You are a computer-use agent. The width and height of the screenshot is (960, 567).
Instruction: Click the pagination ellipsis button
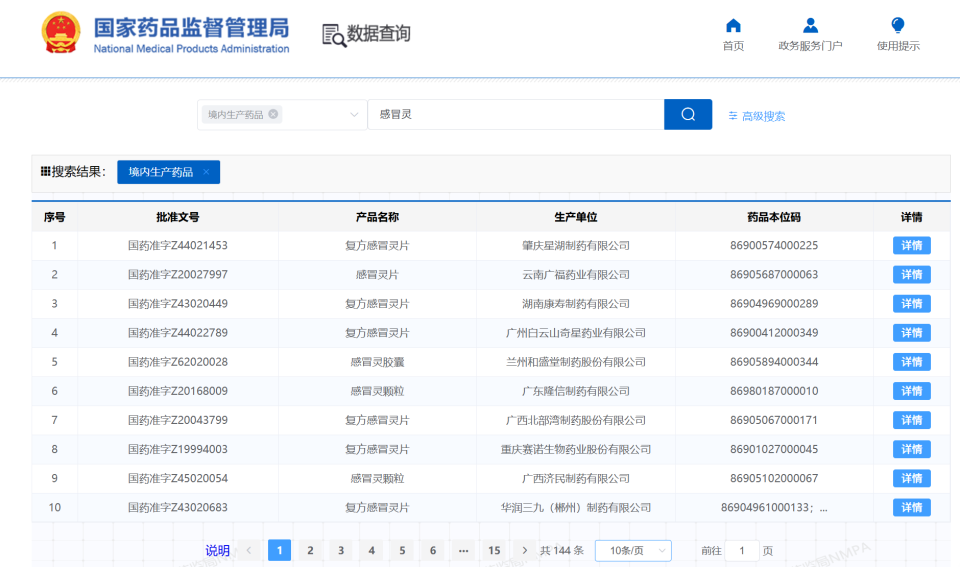[x=463, y=550]
